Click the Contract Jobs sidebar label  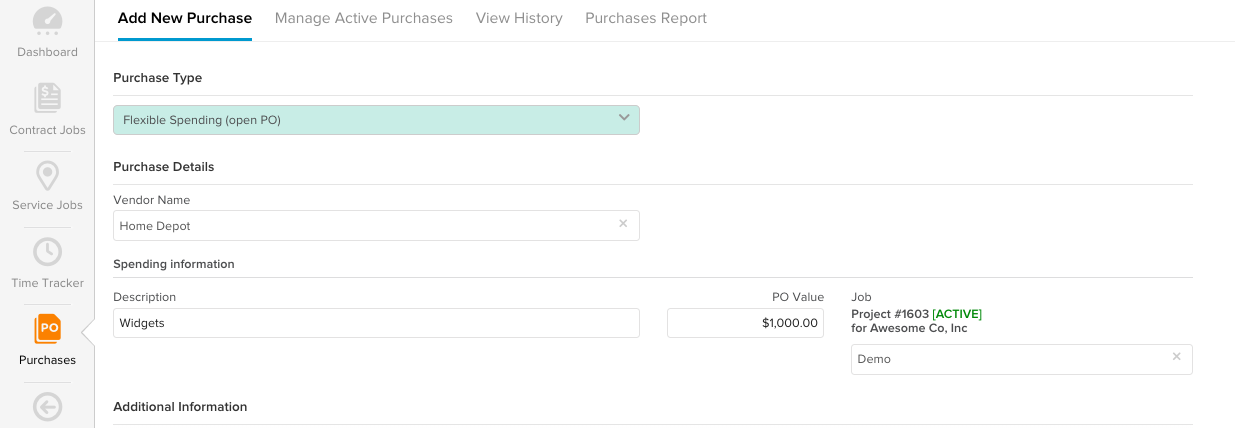pos(47,130)
